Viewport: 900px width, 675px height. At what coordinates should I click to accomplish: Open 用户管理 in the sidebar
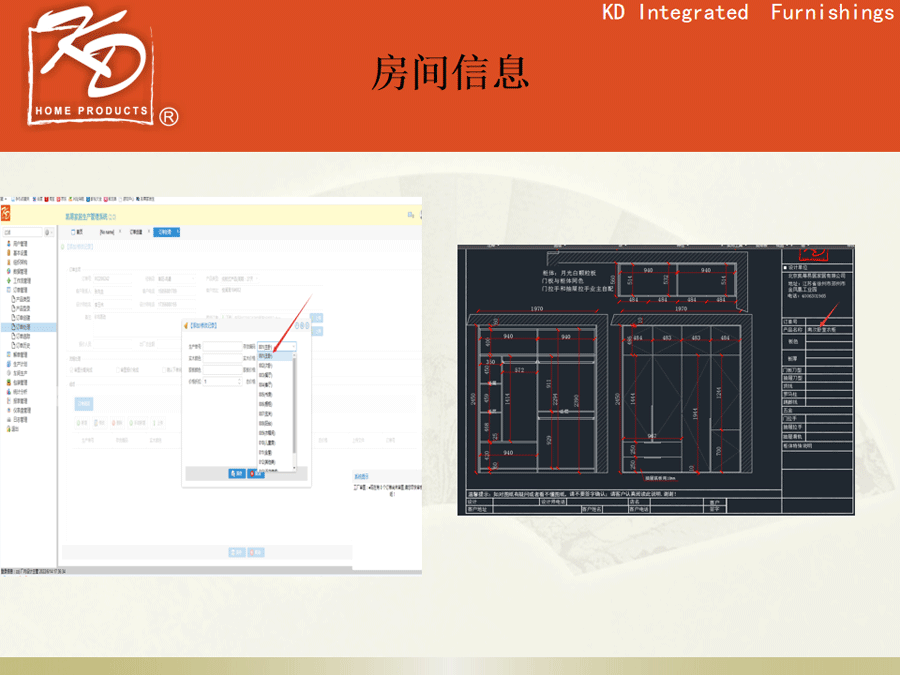tap(18, 243)
